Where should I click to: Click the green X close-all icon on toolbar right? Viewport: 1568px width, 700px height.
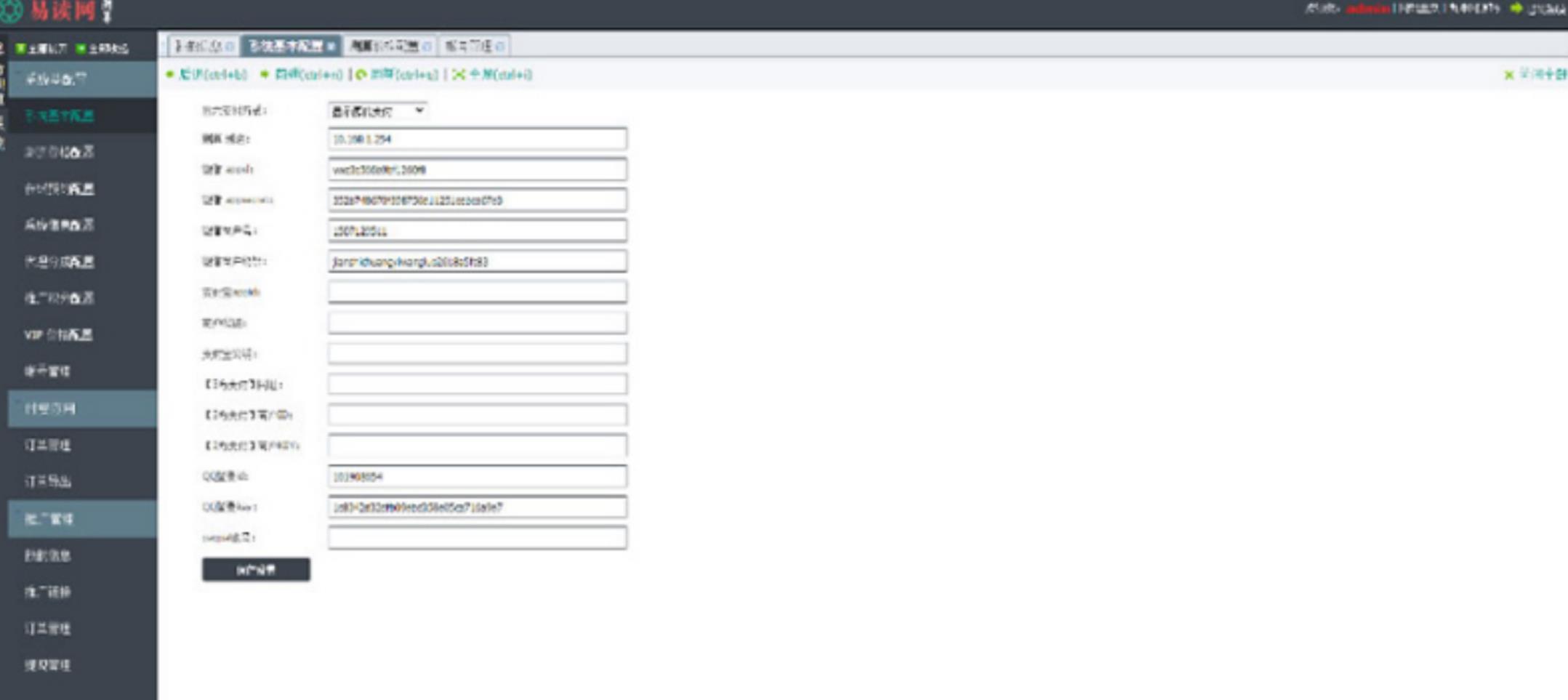pos(1509,75)
